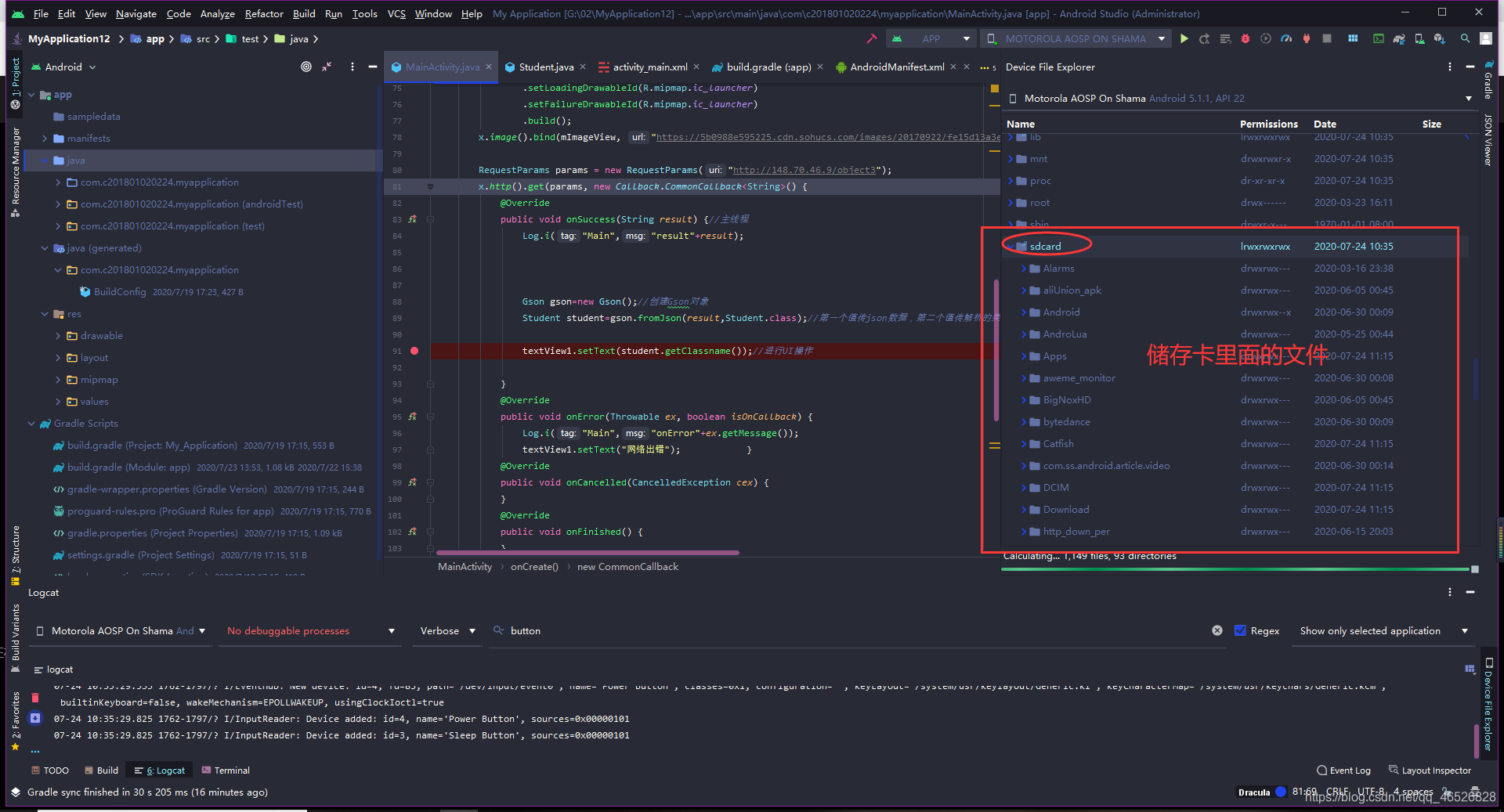Select the Download folder in device explorer
The height and width of the screenshot is (812, 1504).
(x=1065, y=510)
